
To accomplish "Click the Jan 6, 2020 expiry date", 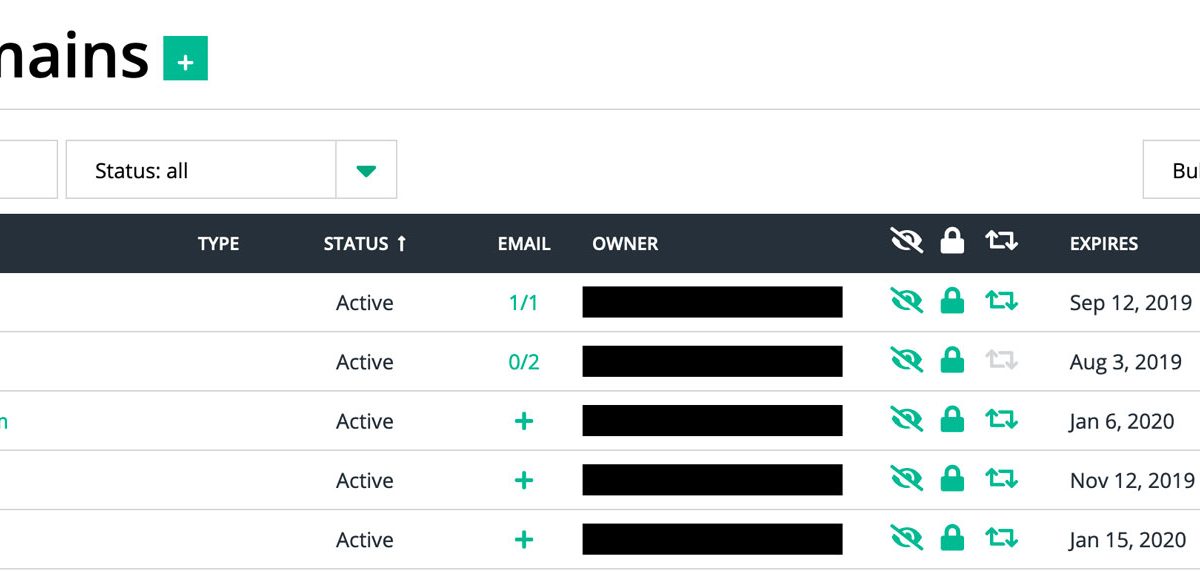I will (1122, 421).
